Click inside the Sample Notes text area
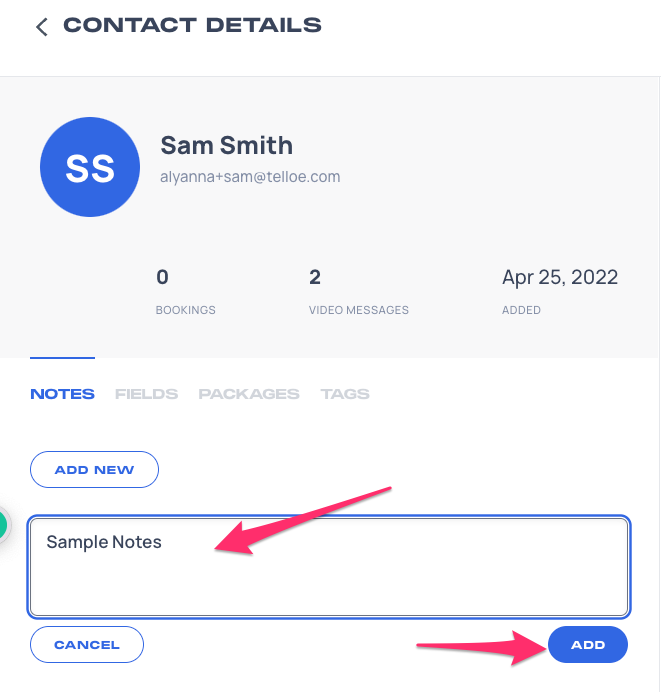Screen dimensions: 661x692 tap(329, 567)
